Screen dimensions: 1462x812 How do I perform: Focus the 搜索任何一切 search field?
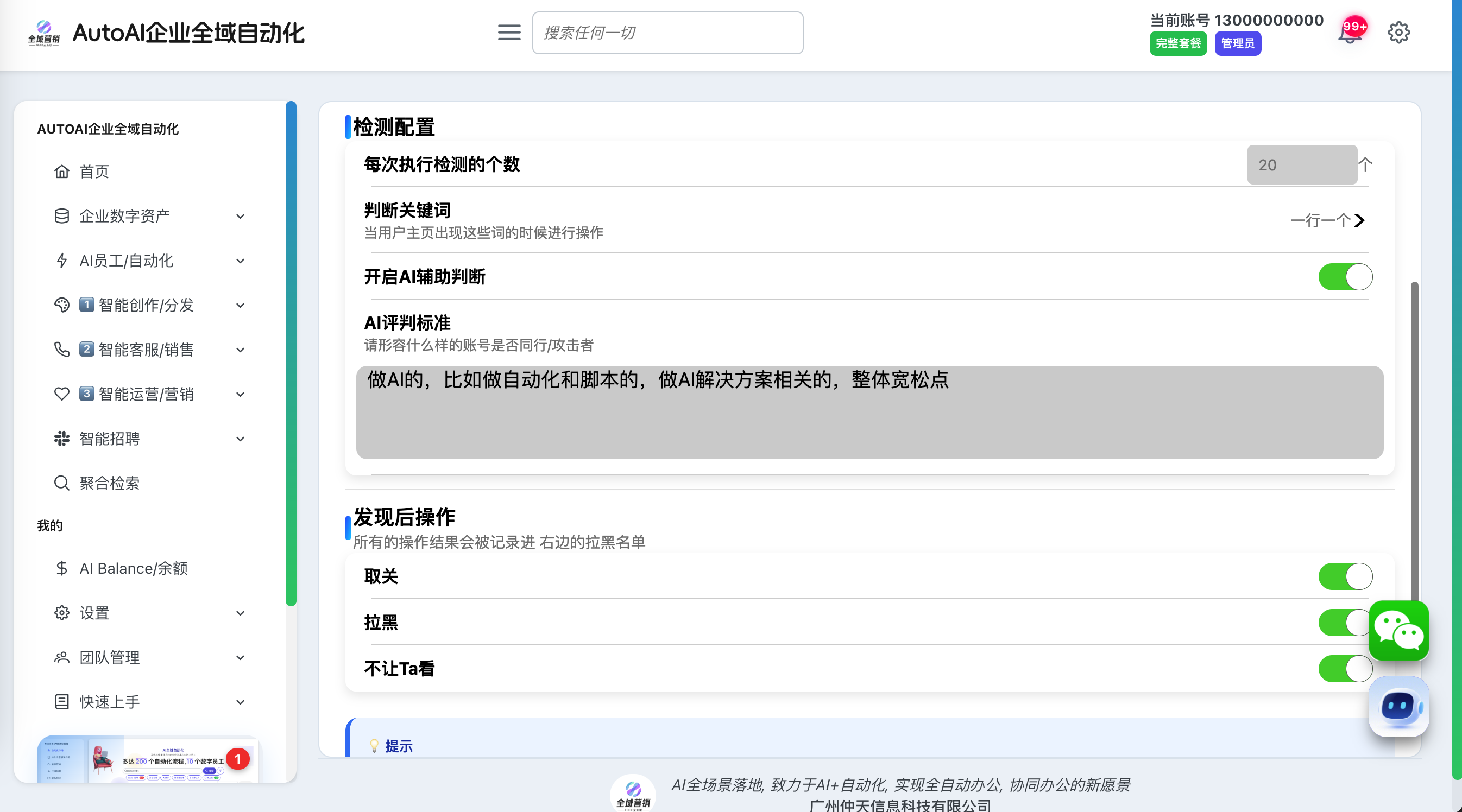pyautogui.click(x=667, y=33)
